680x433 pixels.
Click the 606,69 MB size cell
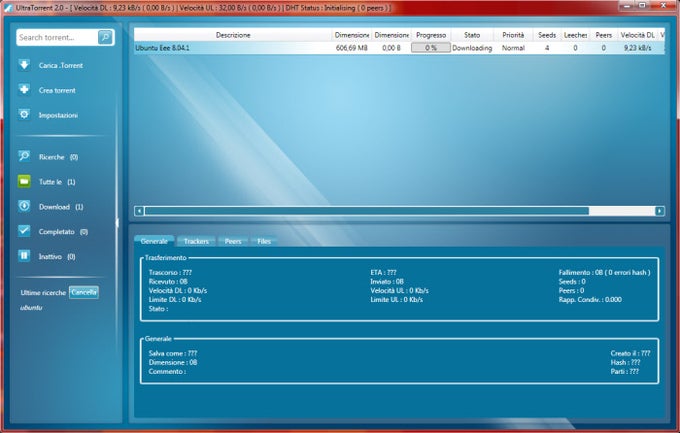[351, 48]
